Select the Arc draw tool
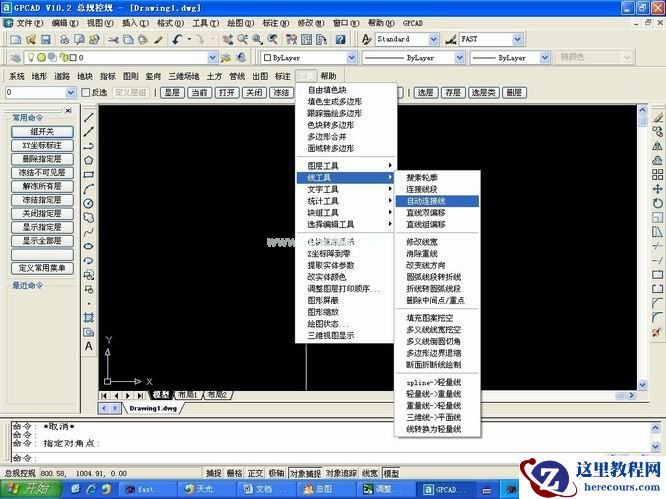 click(88, 189)
